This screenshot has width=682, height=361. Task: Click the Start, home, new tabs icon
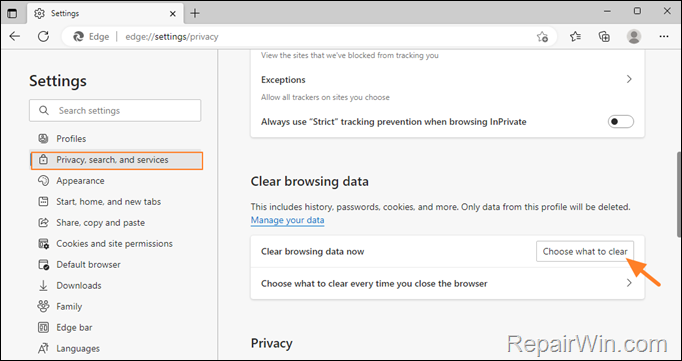[x=43, y=201]
